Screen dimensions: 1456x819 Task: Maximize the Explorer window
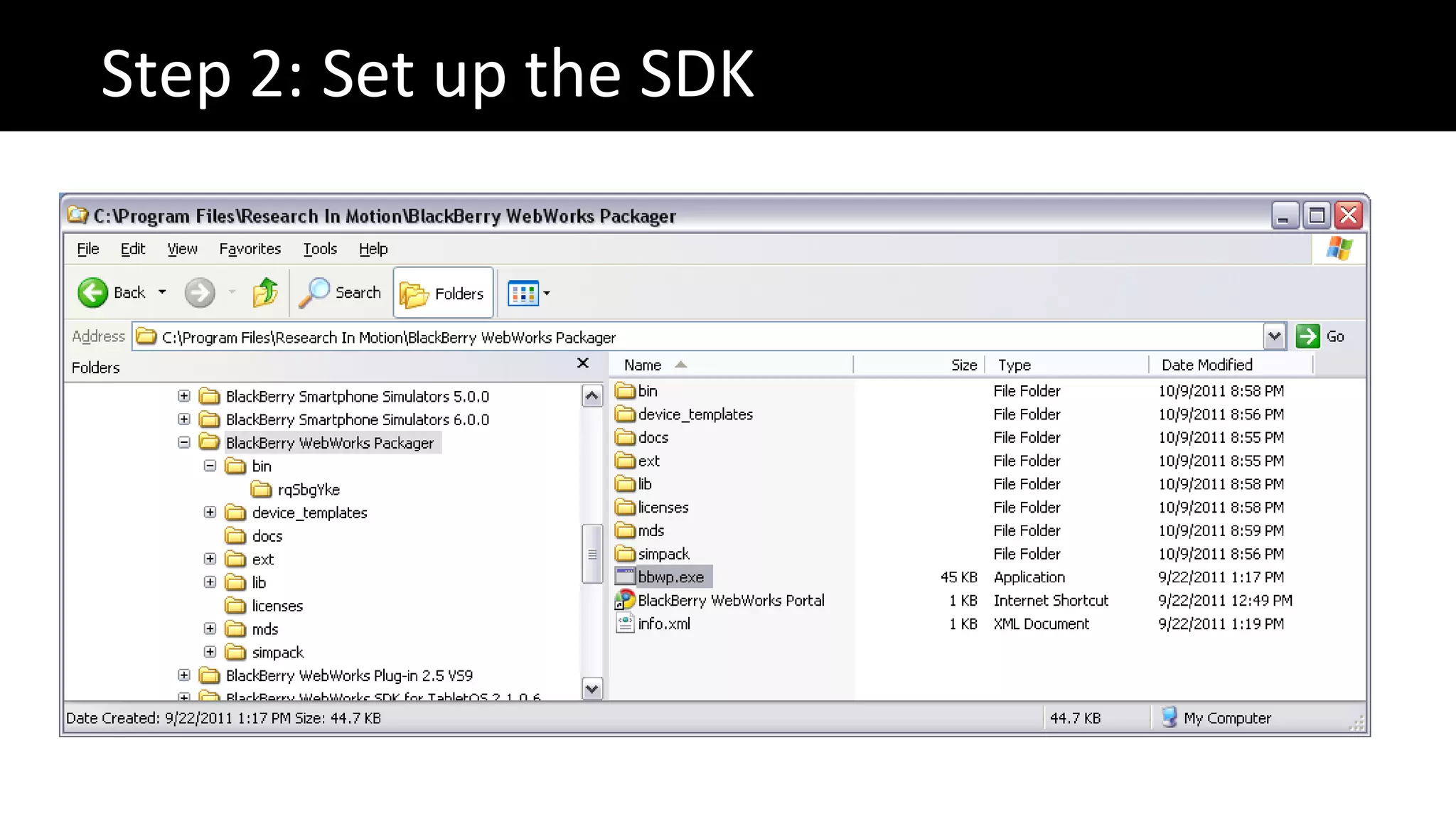pyautogui.click(x=1317, y=215)
